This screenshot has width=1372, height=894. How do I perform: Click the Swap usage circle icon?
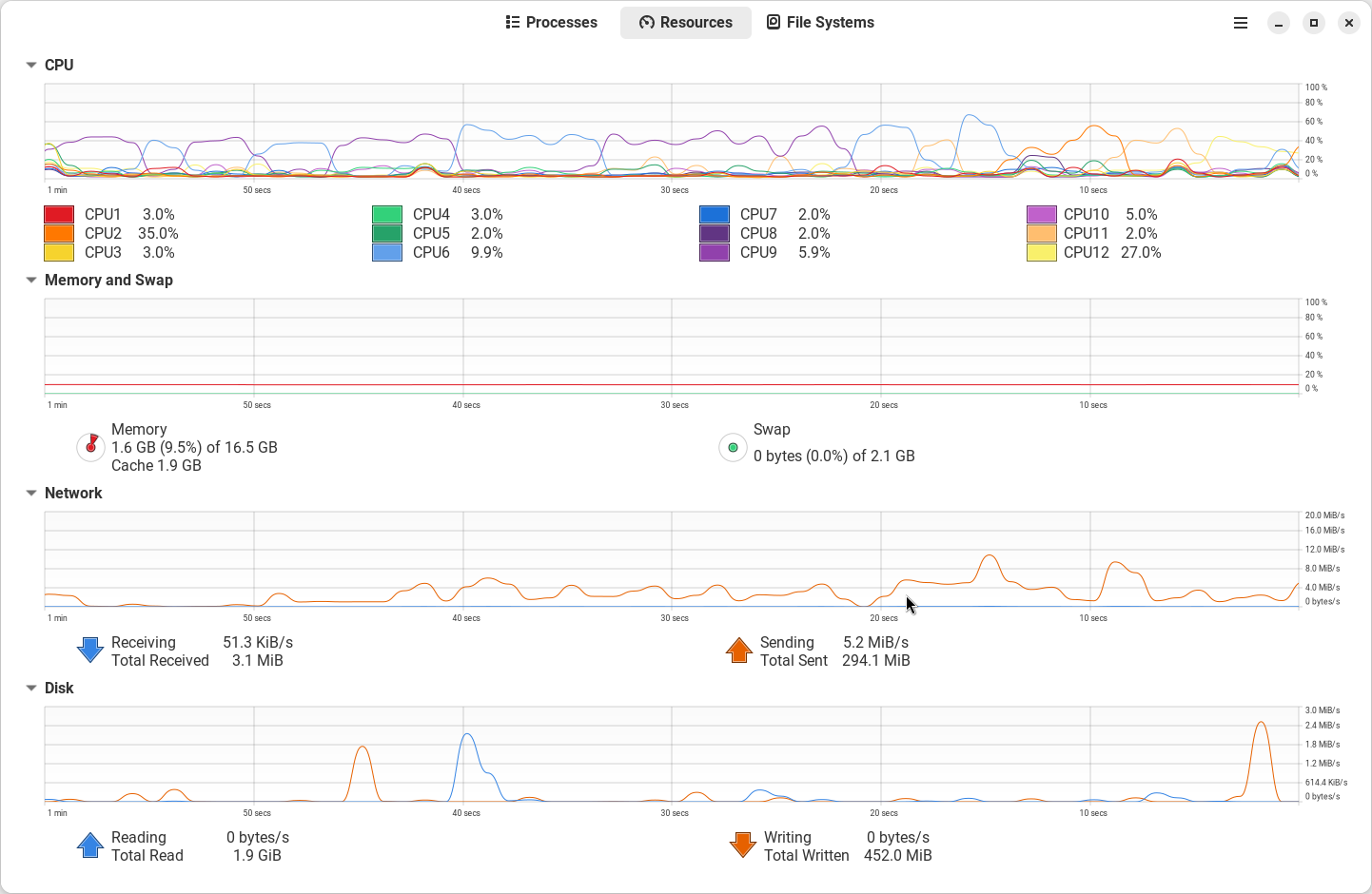pos(733,447)
